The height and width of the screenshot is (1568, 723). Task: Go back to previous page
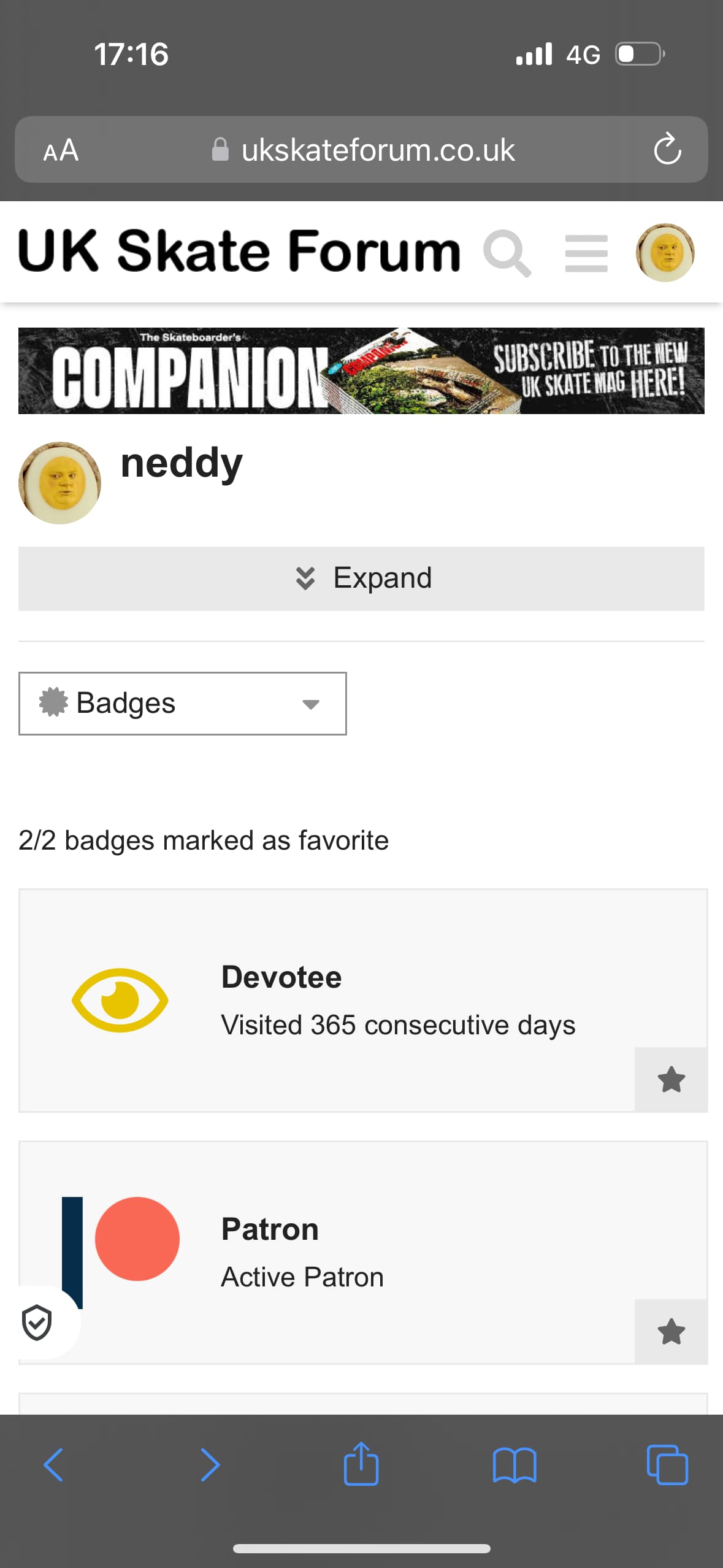(x=54, y=1465)
